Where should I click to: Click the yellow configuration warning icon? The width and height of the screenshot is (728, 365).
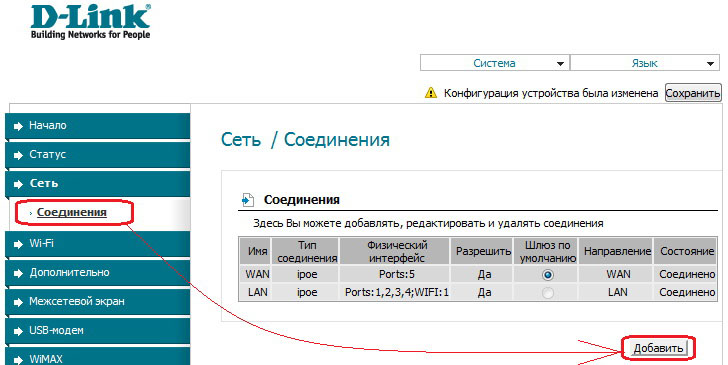tap(431, 93)
